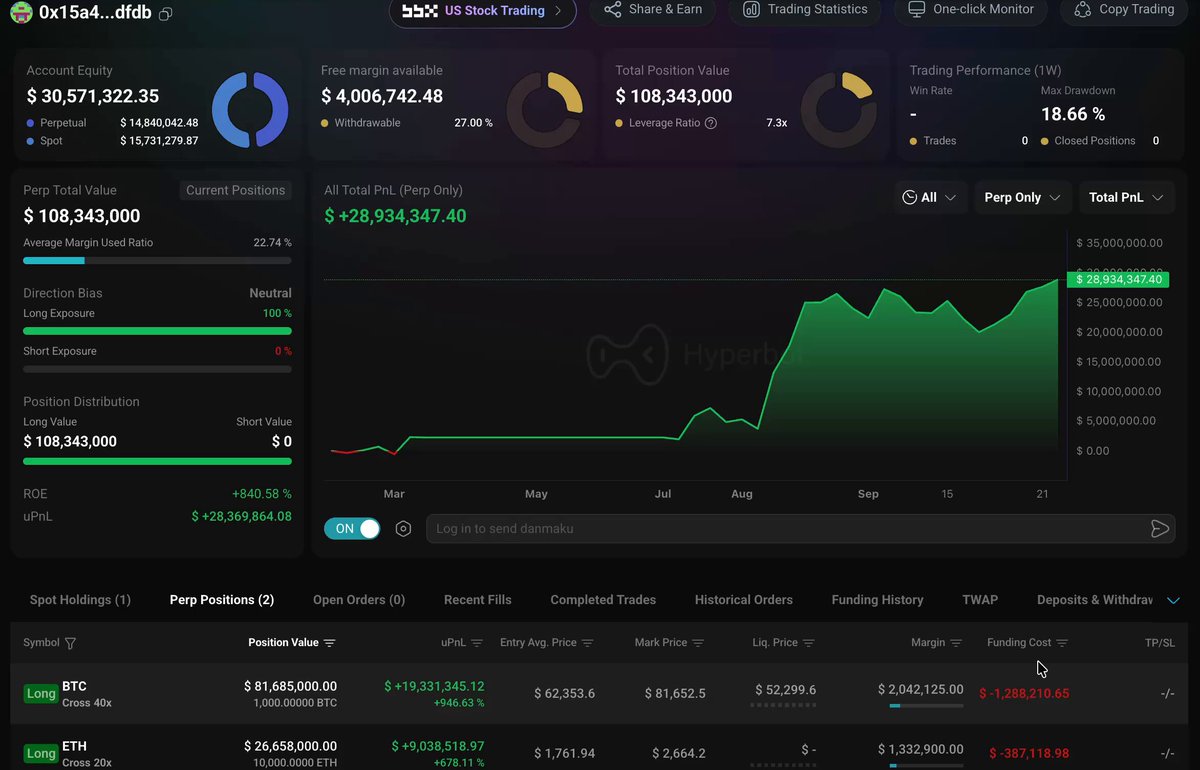The height and width of the screenshot is (770, 1200).
Task: Open Share & Earn
Action: tap(653, 10)
